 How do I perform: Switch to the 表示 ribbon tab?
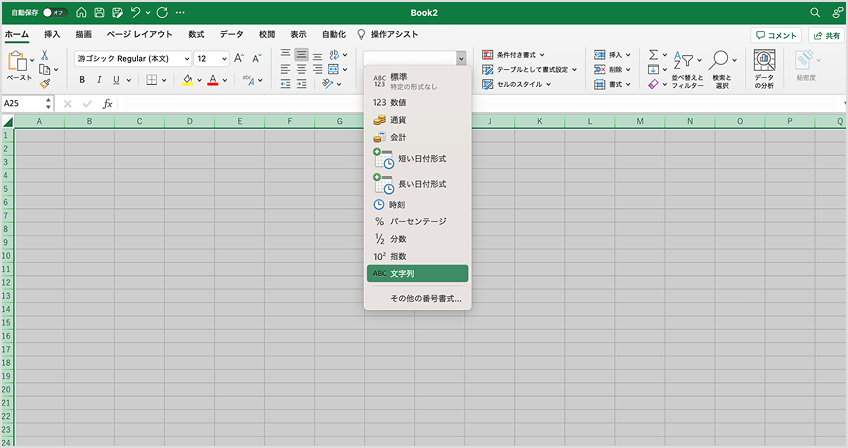(298, 35)
